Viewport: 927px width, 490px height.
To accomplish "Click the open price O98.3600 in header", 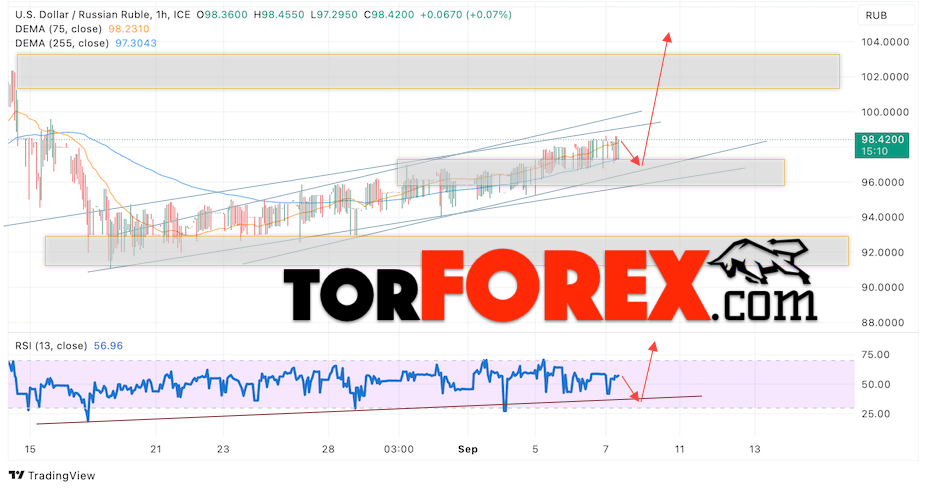I will click(222, 14).
